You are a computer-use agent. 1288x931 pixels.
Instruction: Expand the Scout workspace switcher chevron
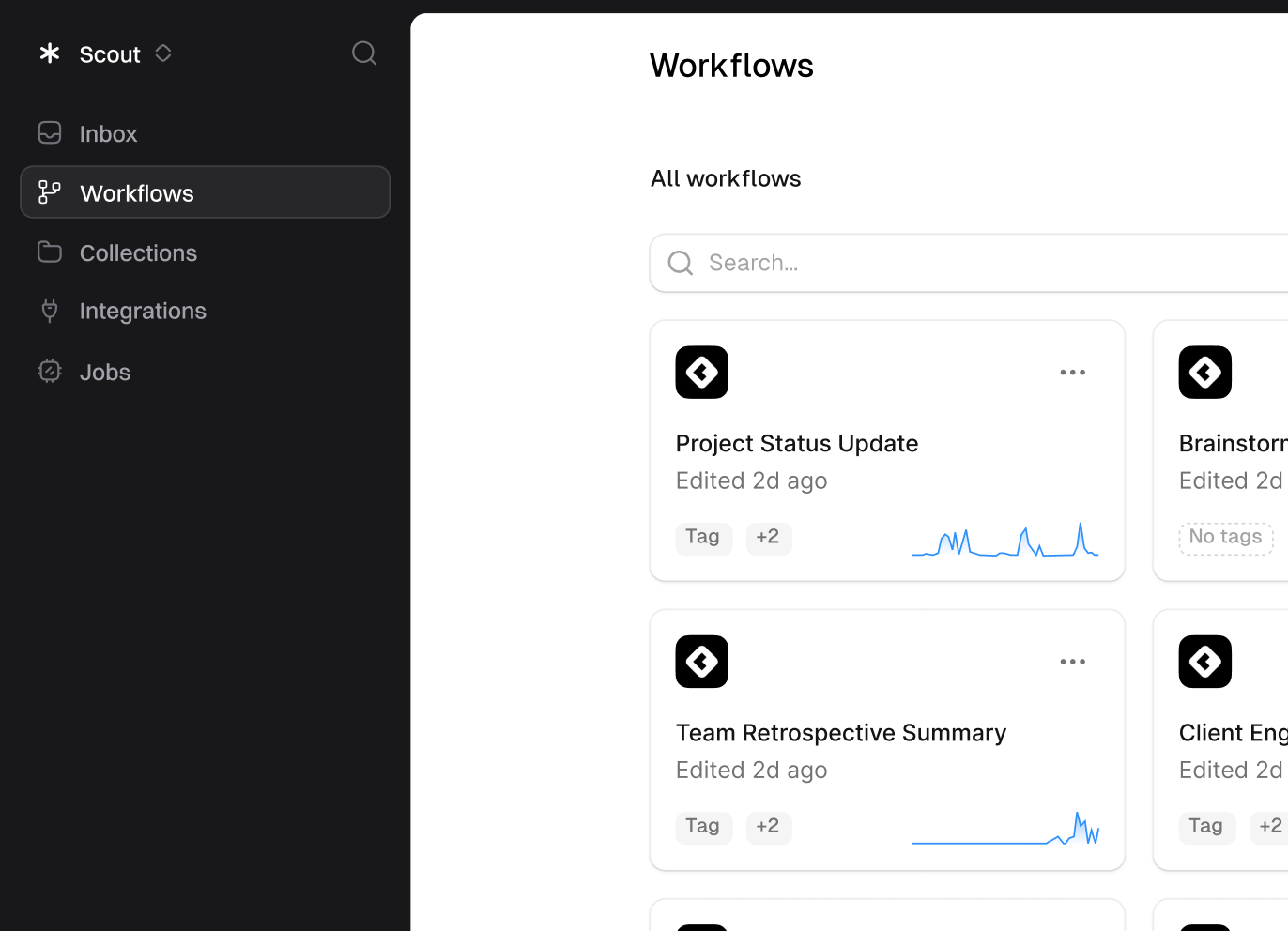163,53
